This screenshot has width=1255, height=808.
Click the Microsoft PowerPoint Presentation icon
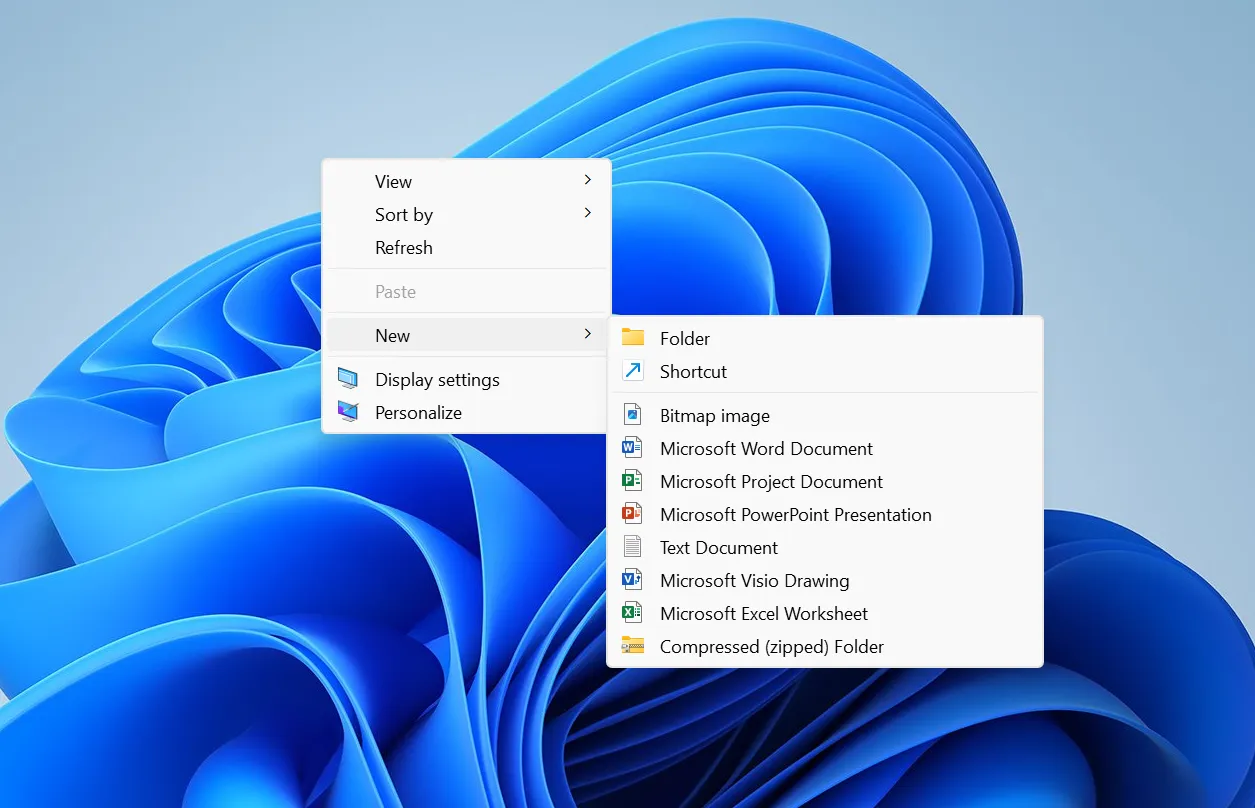coord(633,514)
